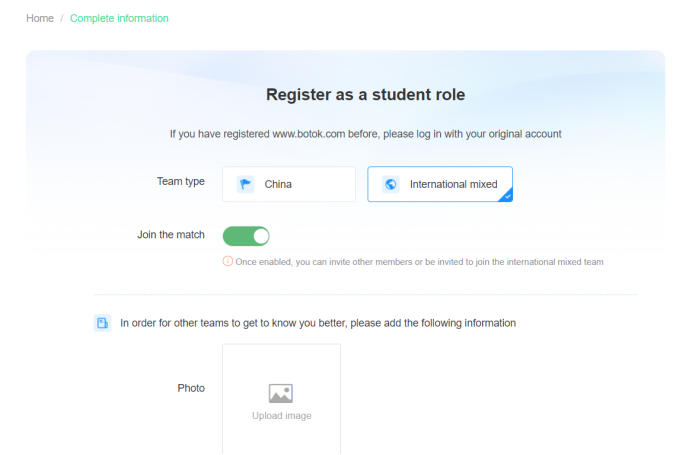Viewport: 692px width, 455px height.
Task: Select China as the team type
Action: click(x=289, y=184)
